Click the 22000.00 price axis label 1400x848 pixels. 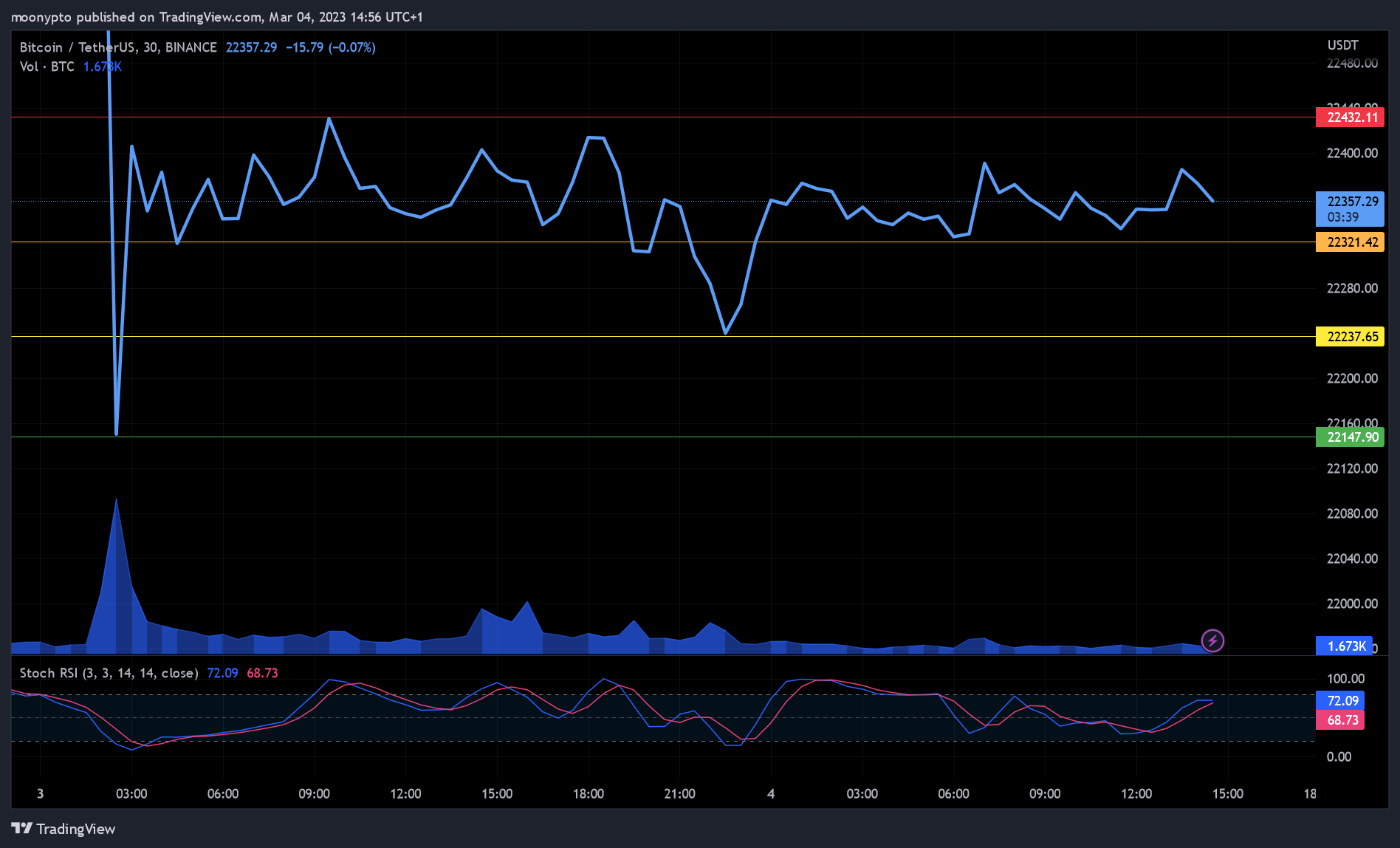coord(1352,603)
